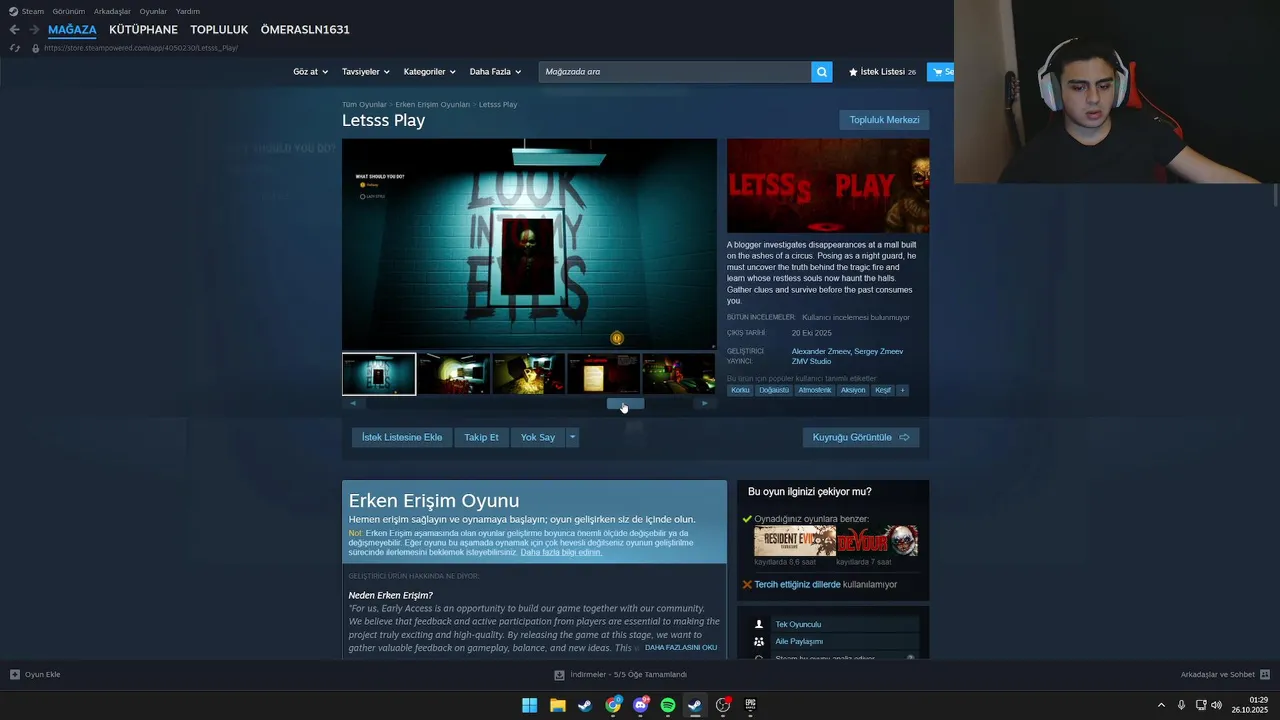The height and width of the screenshot is (720, 1280).
Task: Switch to the KÜTÜPHANE tab
Action: (143, 30)
